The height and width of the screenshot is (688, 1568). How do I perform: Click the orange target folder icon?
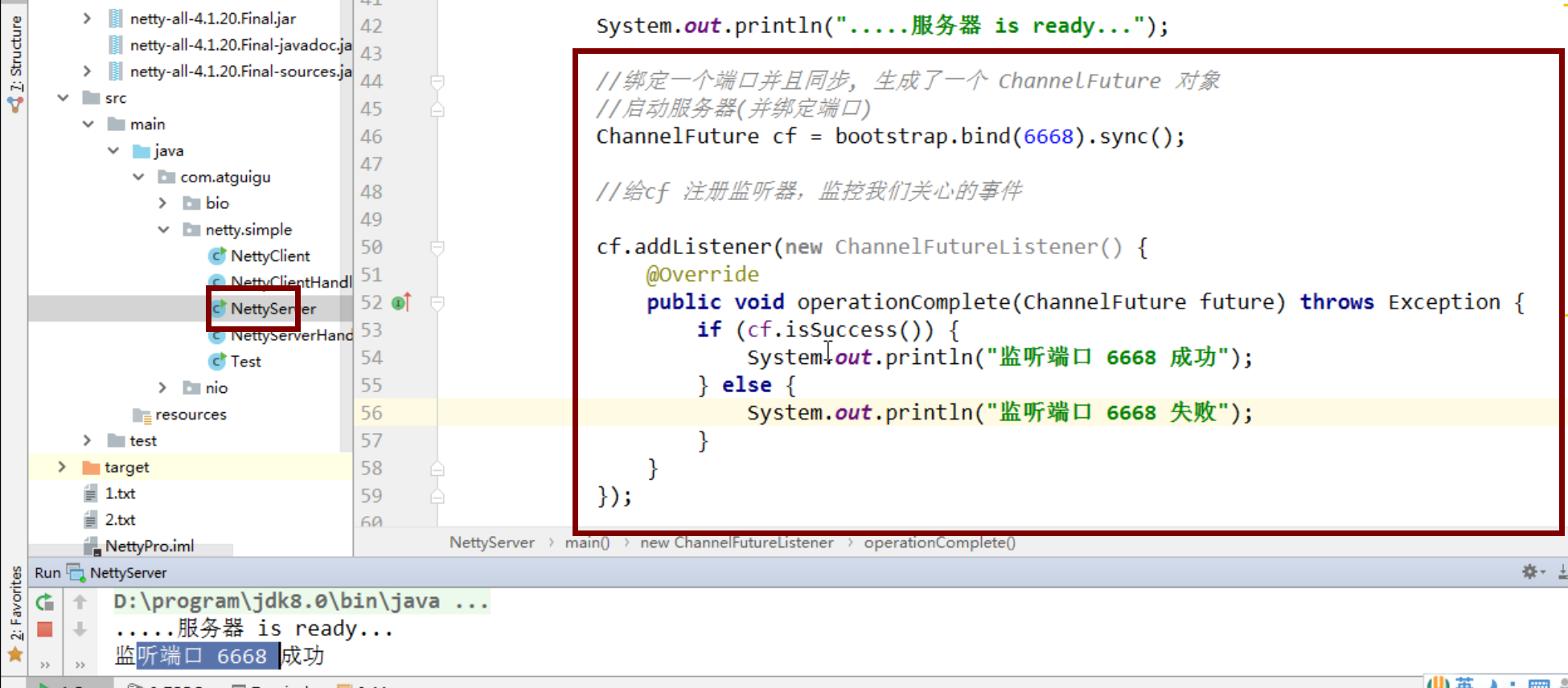91,467
